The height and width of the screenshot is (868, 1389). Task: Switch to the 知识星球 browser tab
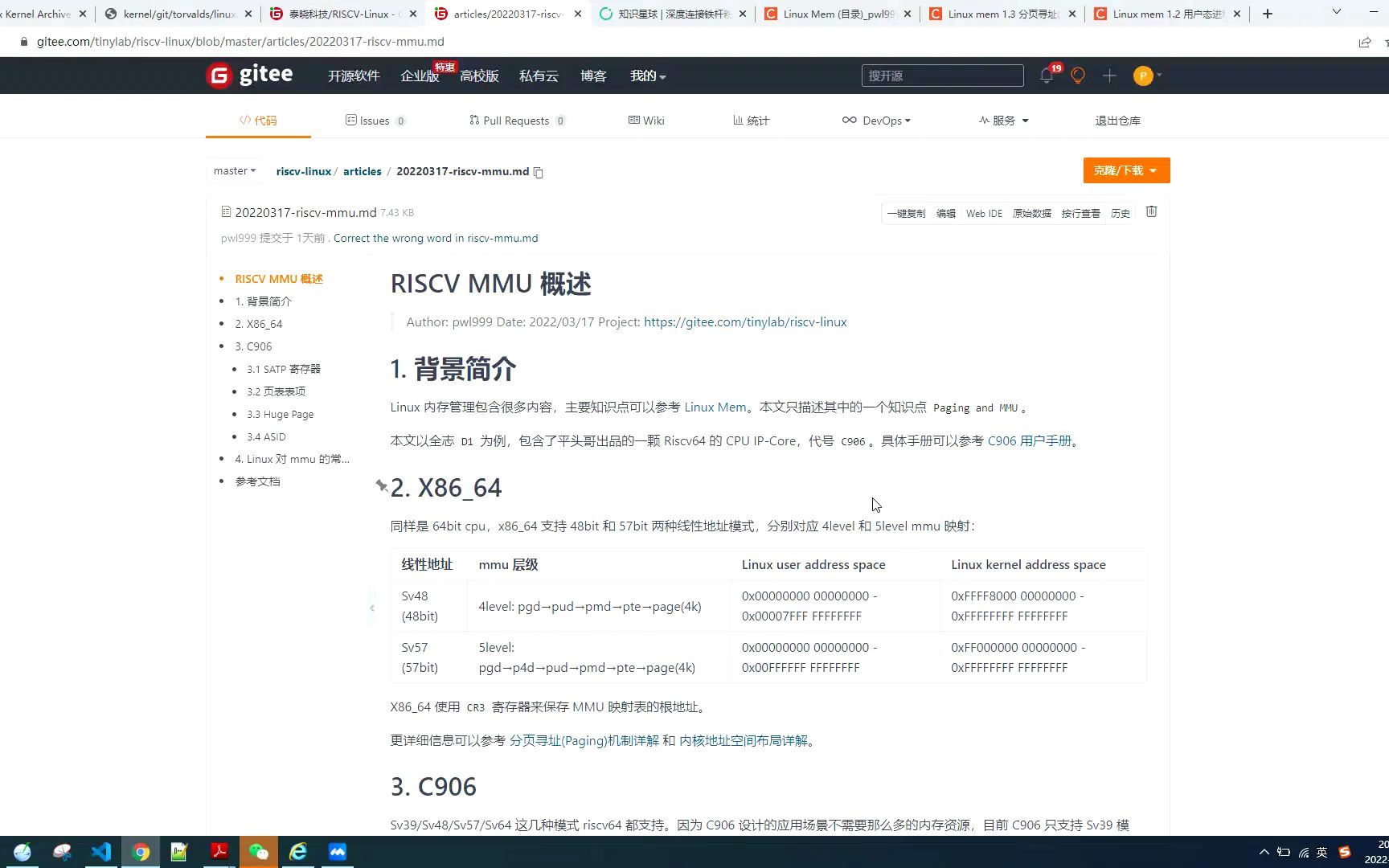pyautogui.click(x=673, y=14)
